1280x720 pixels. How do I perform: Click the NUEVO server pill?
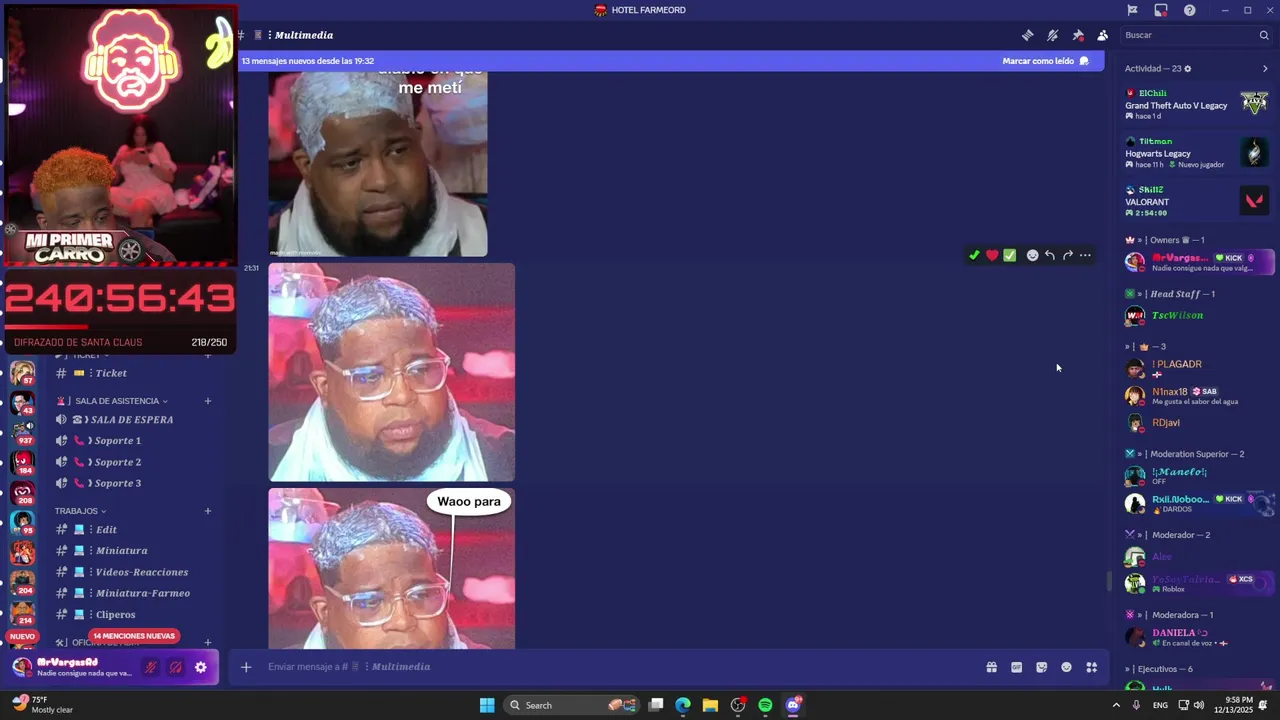(x=22, y=636)
